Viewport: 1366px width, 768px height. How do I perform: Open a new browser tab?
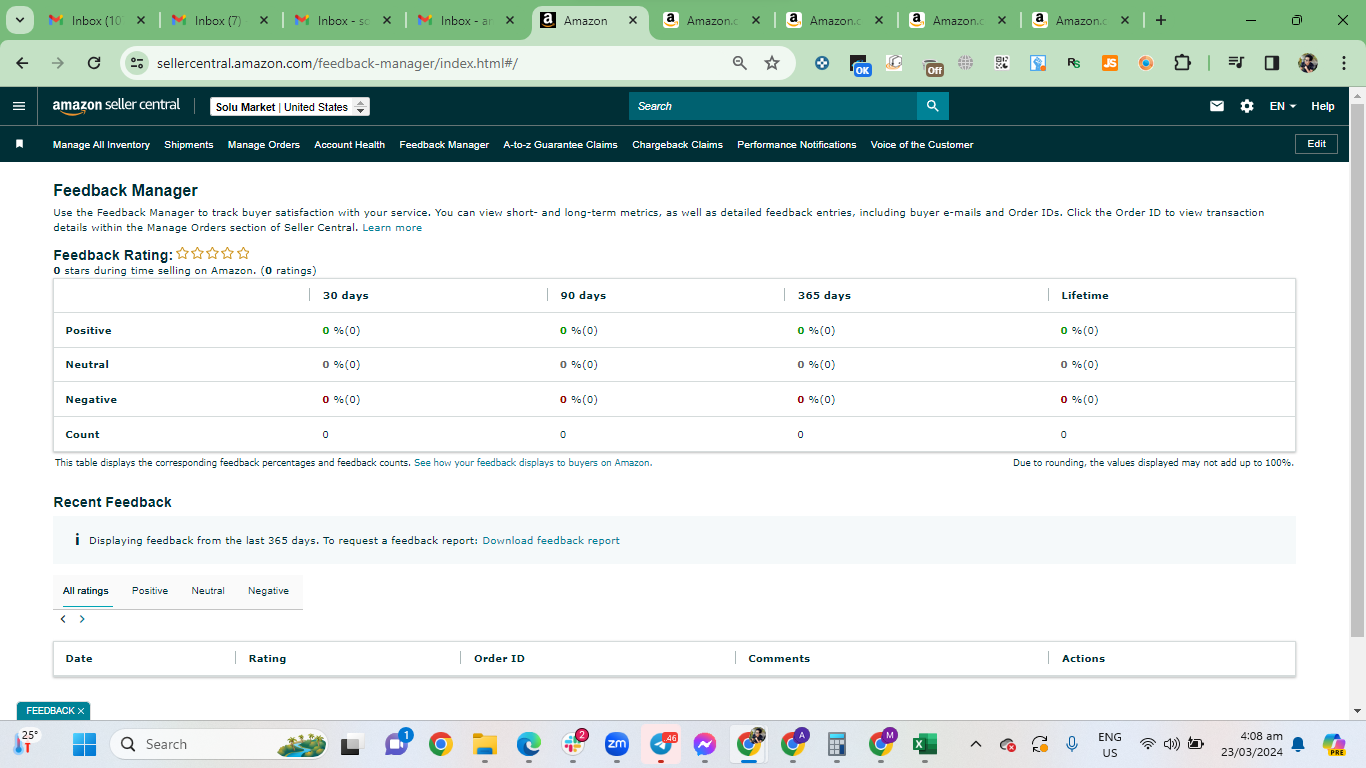click(x=1160, y=20)
